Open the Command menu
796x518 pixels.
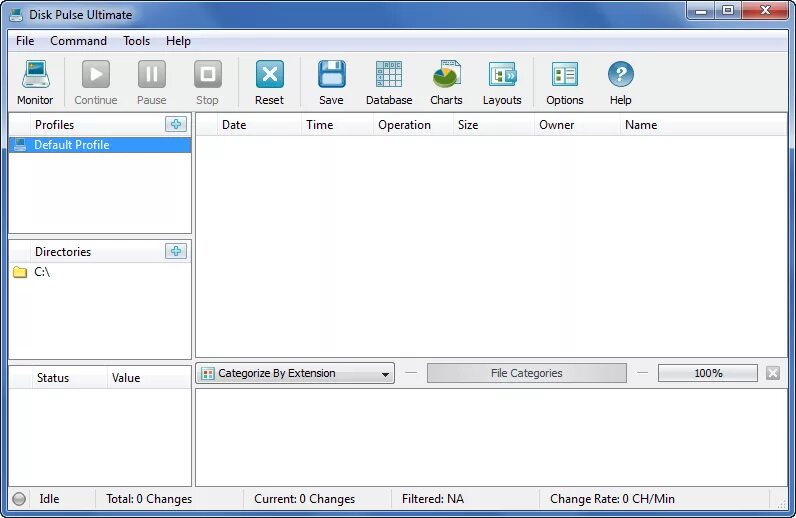[78, 41]
